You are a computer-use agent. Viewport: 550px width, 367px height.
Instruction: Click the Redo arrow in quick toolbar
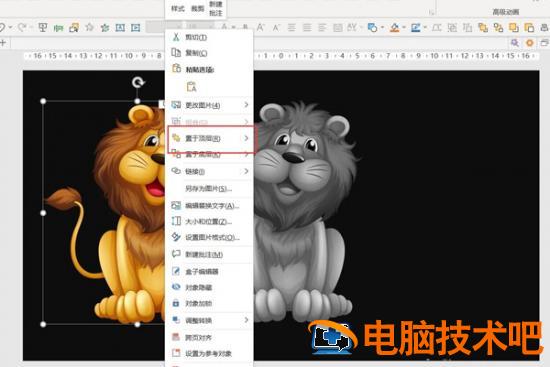(22, 27)
